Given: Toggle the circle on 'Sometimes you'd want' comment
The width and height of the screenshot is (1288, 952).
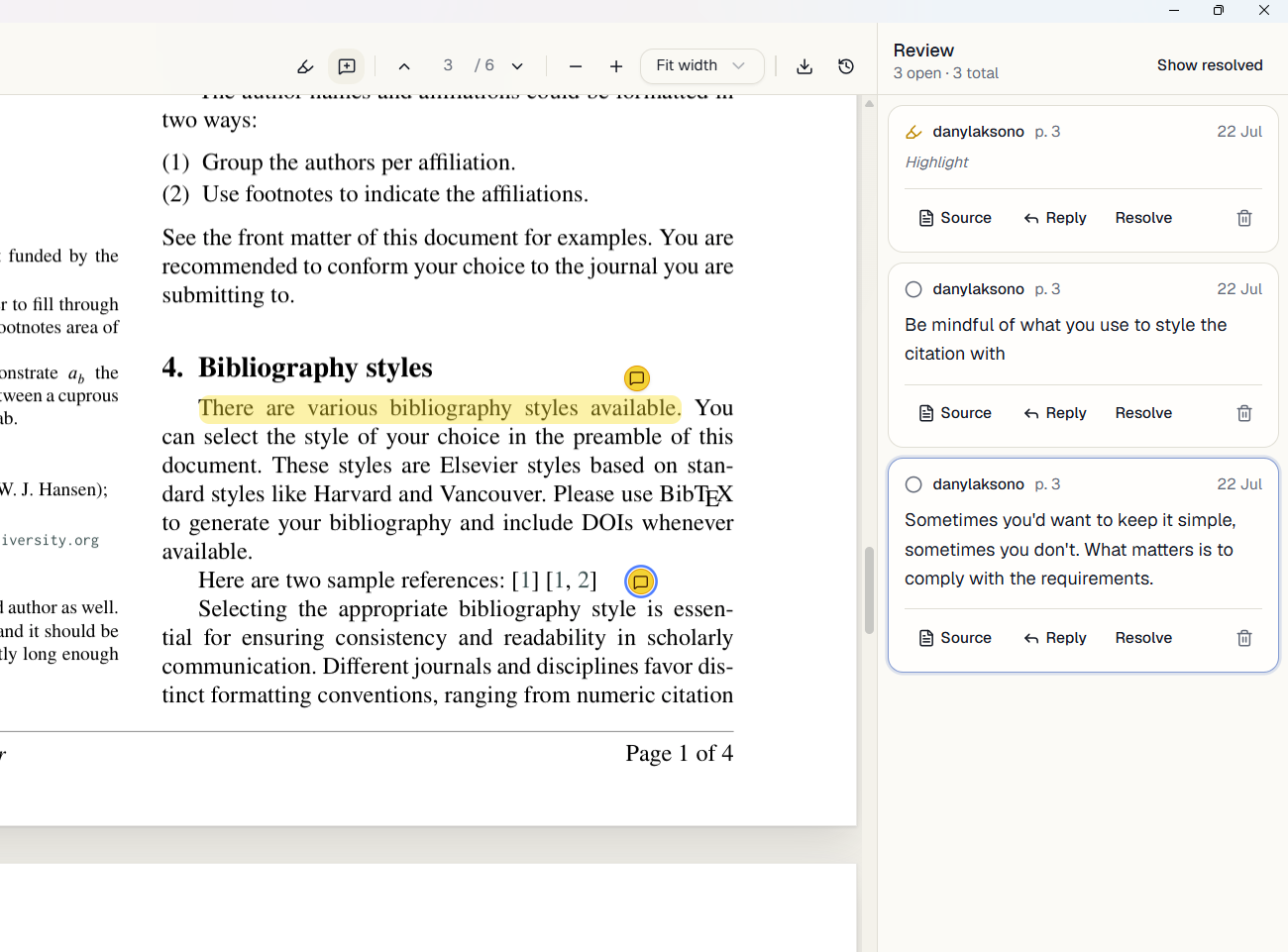Looking at the screenshot, I should coord(913,484).
